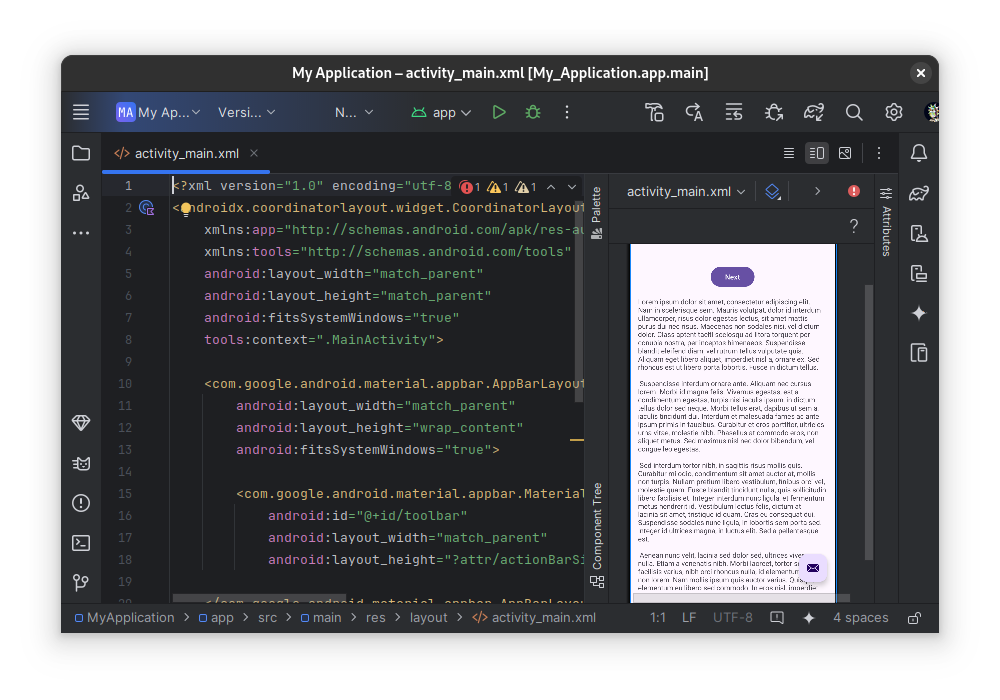Open the Git tool window branch icon

click(81, 583)
